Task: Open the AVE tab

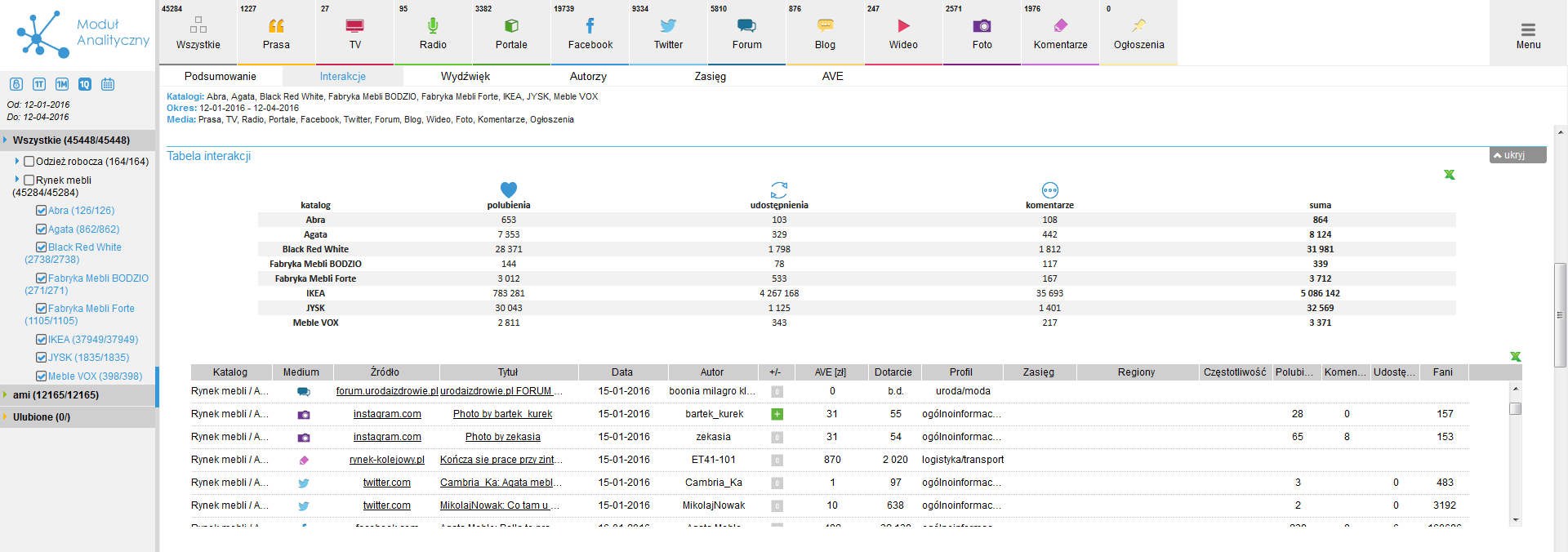Action: pyautogui.click(x=833, y=76)
